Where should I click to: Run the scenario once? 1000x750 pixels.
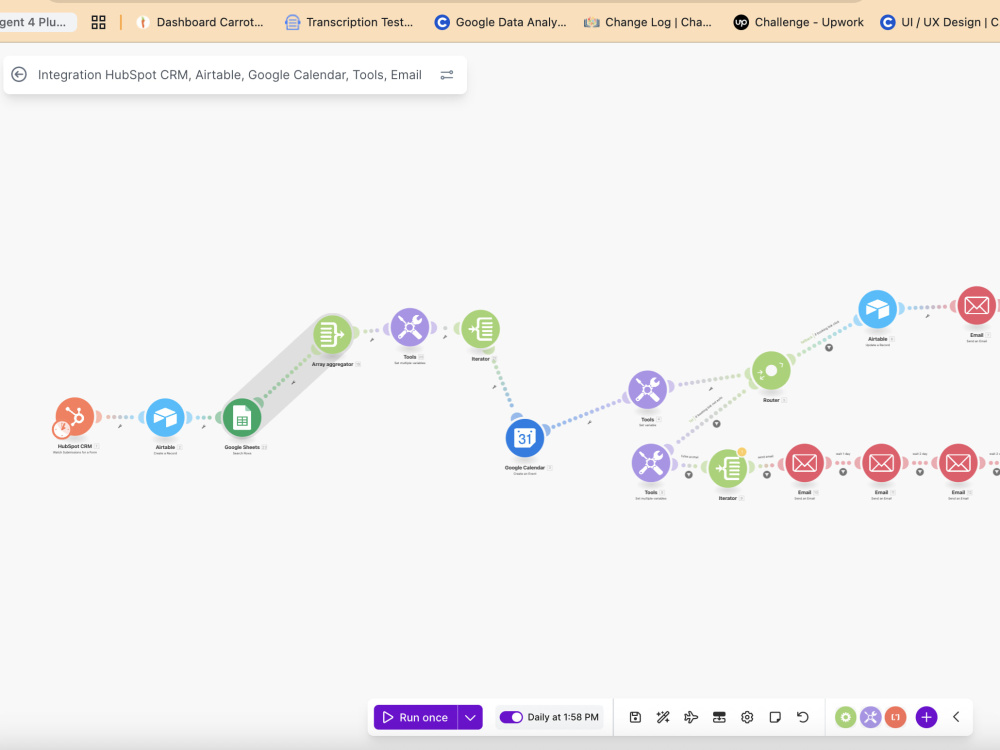(x=416, y=717)
